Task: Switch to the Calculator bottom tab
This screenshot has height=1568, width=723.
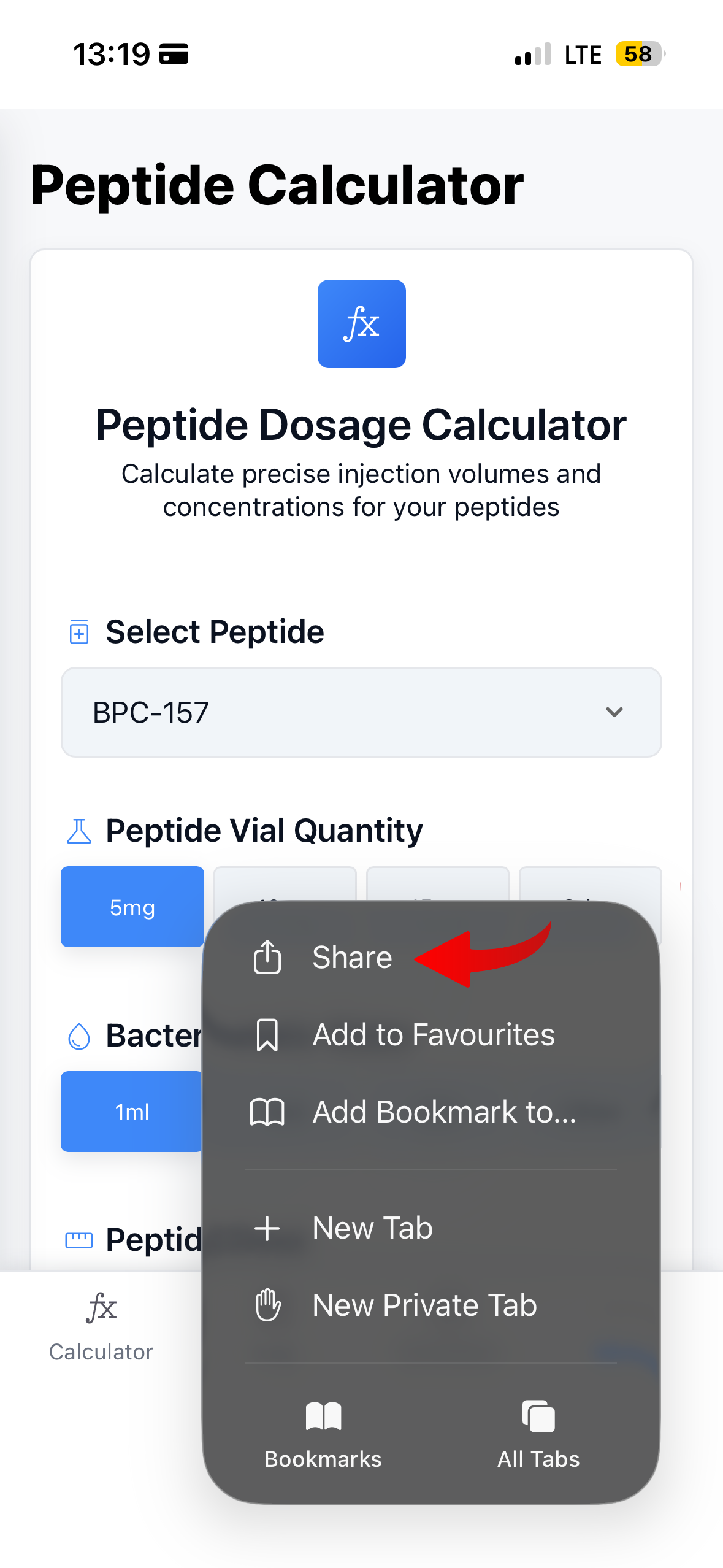Action: 101,1325
